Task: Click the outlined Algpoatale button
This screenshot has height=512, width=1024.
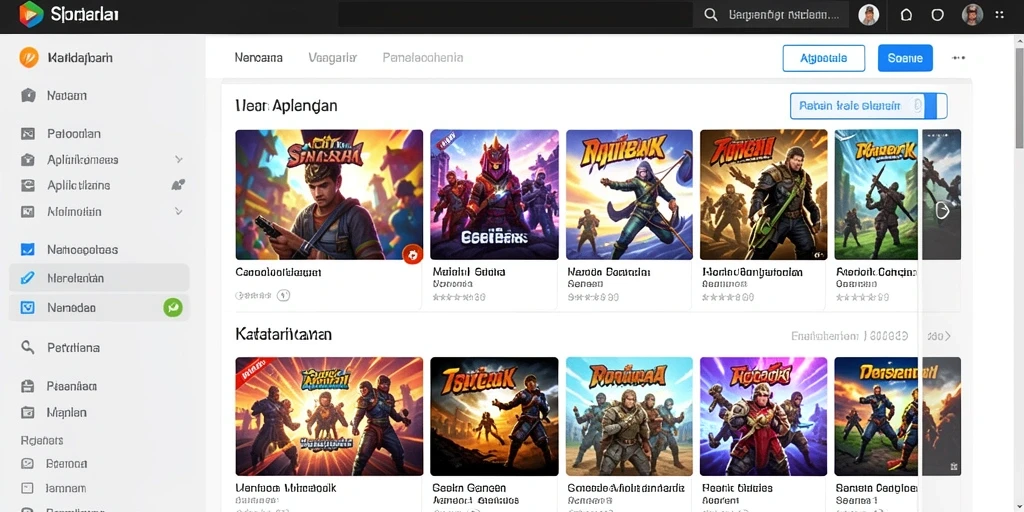Action: (x=824, y=58)
